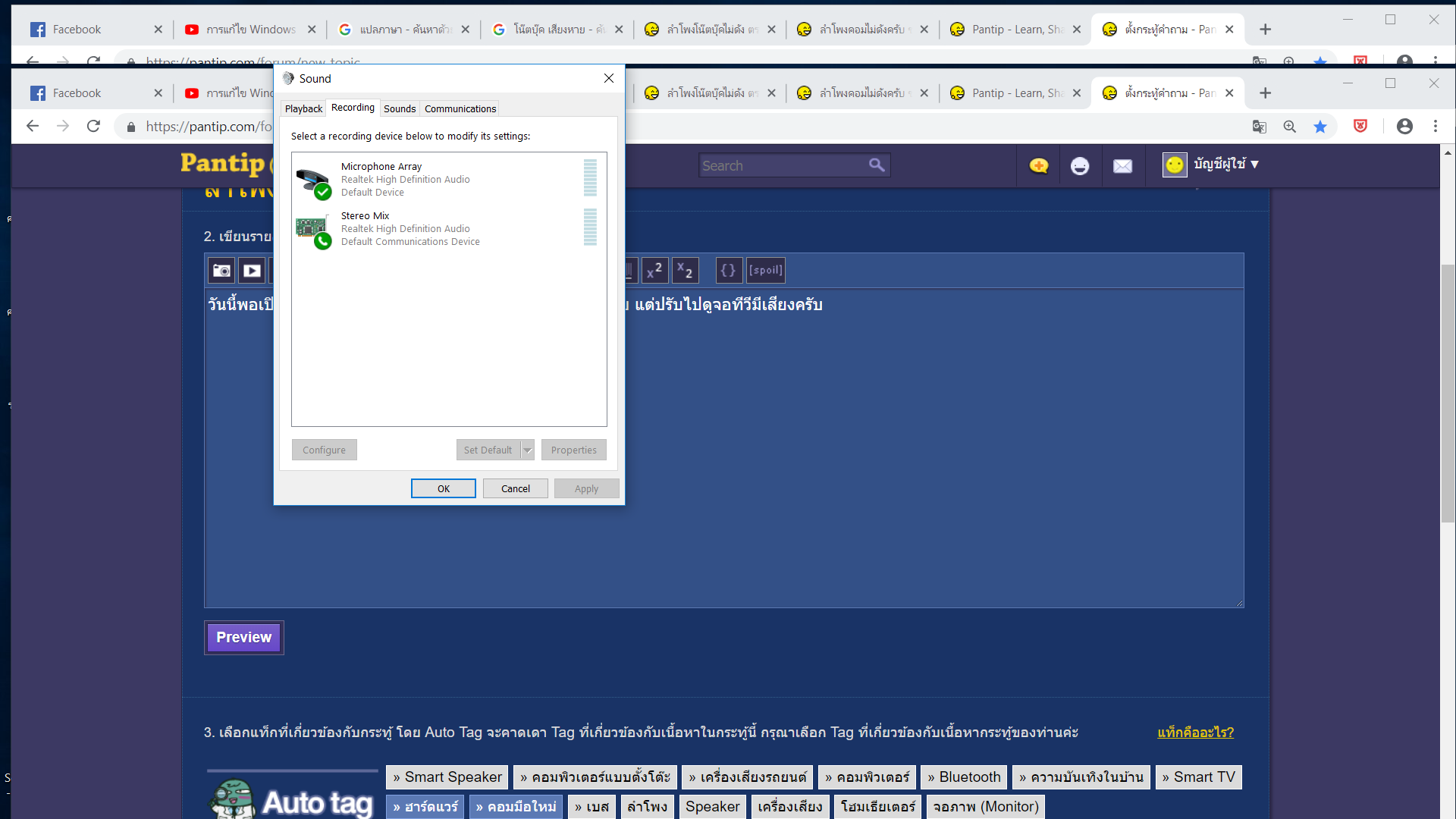Click the video insert icon in editor
Screen dimensions: 1456x819
(x=253, y=271)
